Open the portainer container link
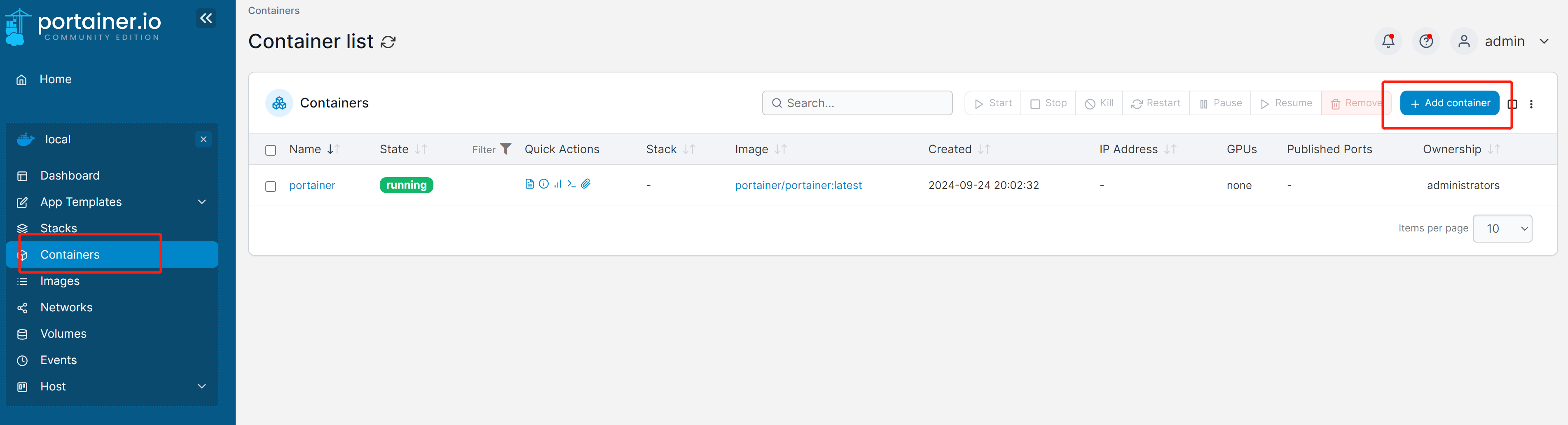1568x425 pixels. point(312,185)
